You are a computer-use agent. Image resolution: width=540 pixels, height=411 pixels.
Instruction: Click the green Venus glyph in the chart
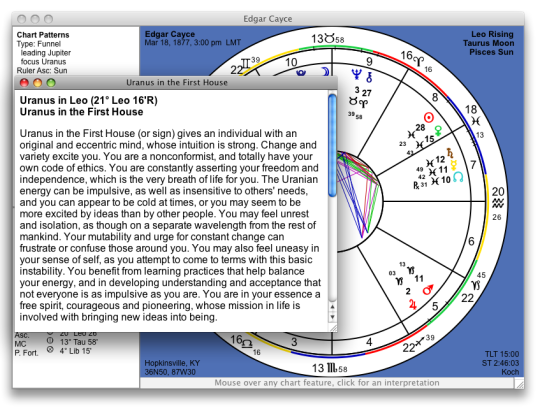tap(438, 131)
